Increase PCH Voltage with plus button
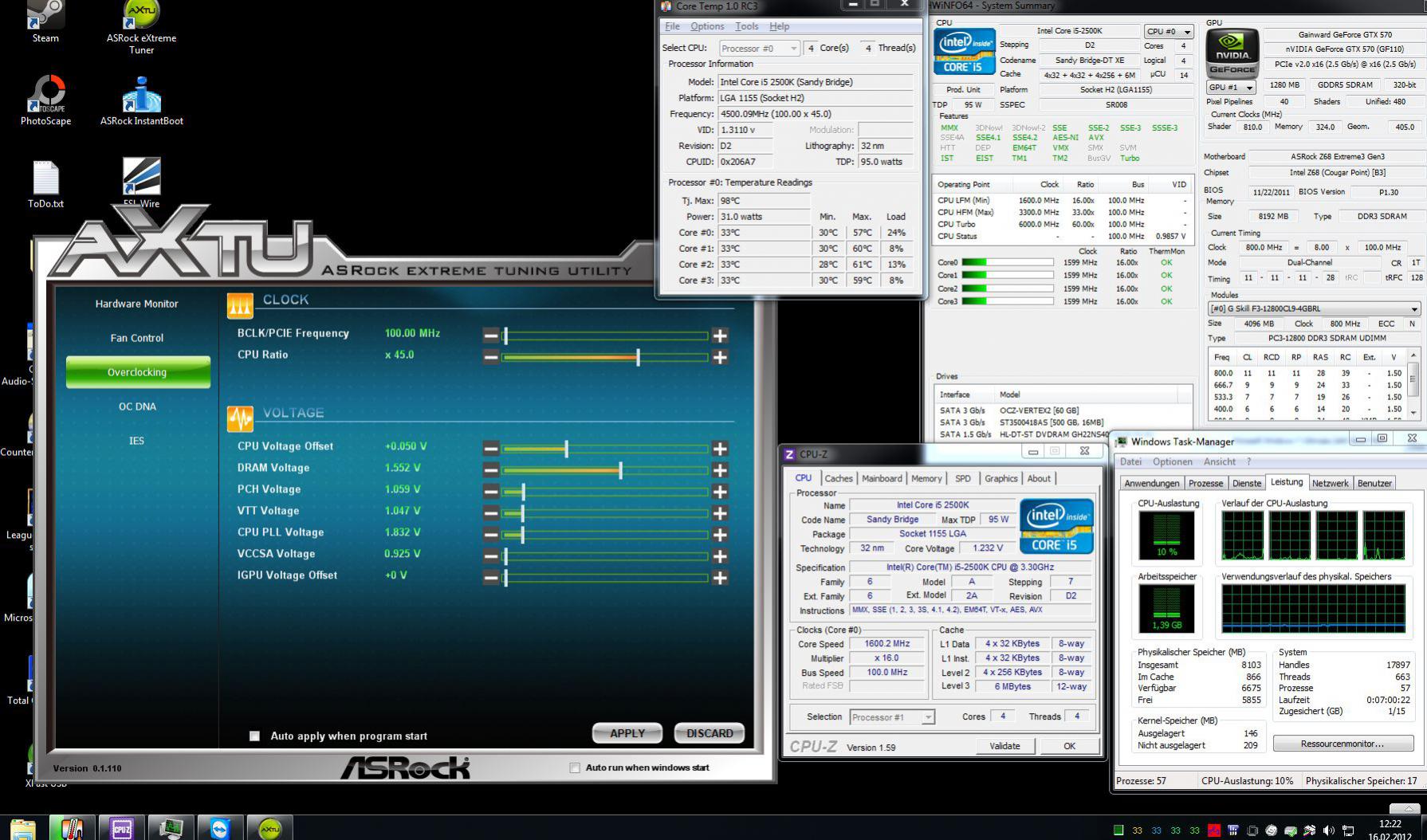This screenshot has width=1427, height=840. click(x=720, y=492)
